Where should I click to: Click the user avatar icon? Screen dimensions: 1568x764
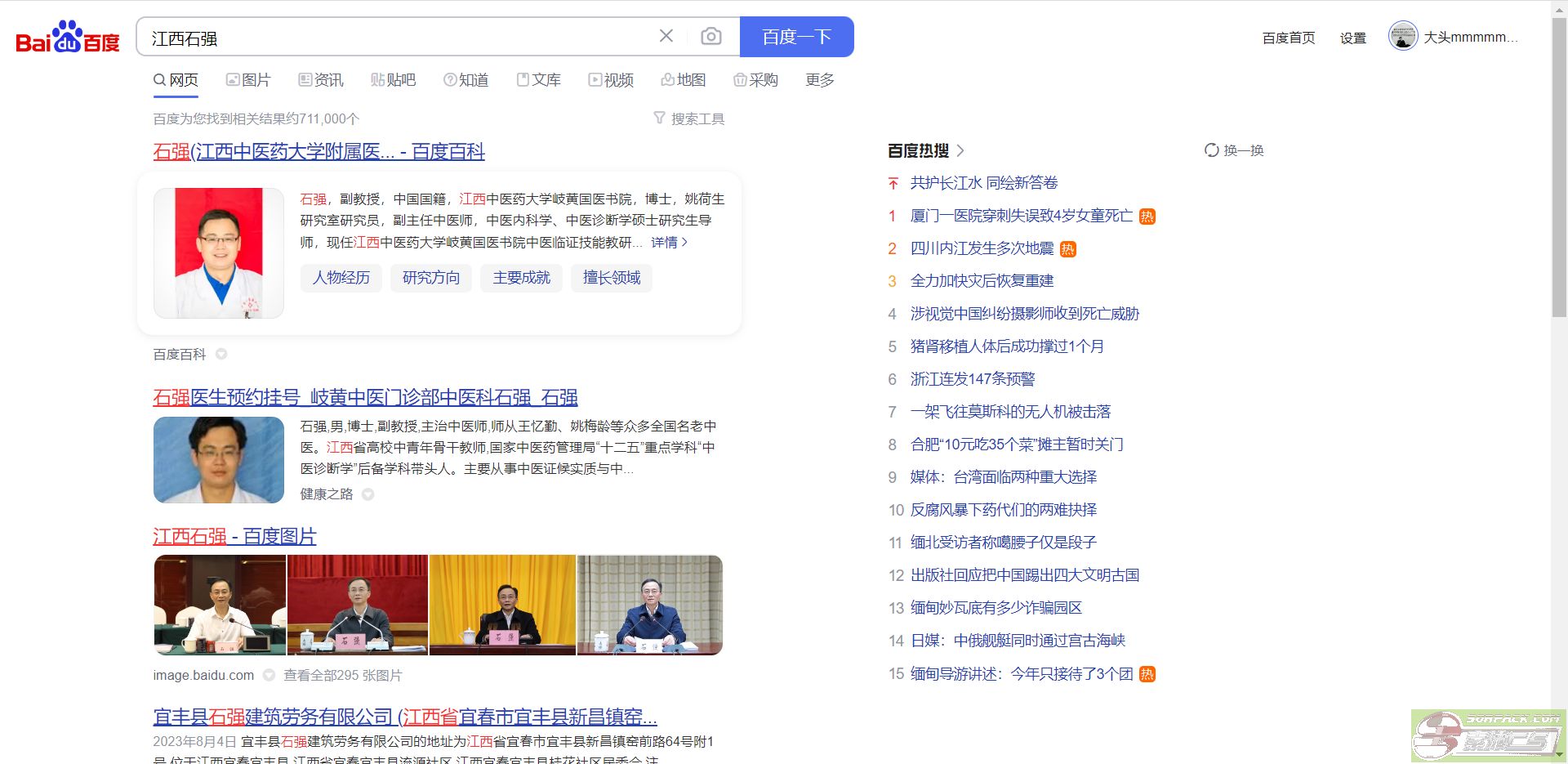[x=1403, y=37]
